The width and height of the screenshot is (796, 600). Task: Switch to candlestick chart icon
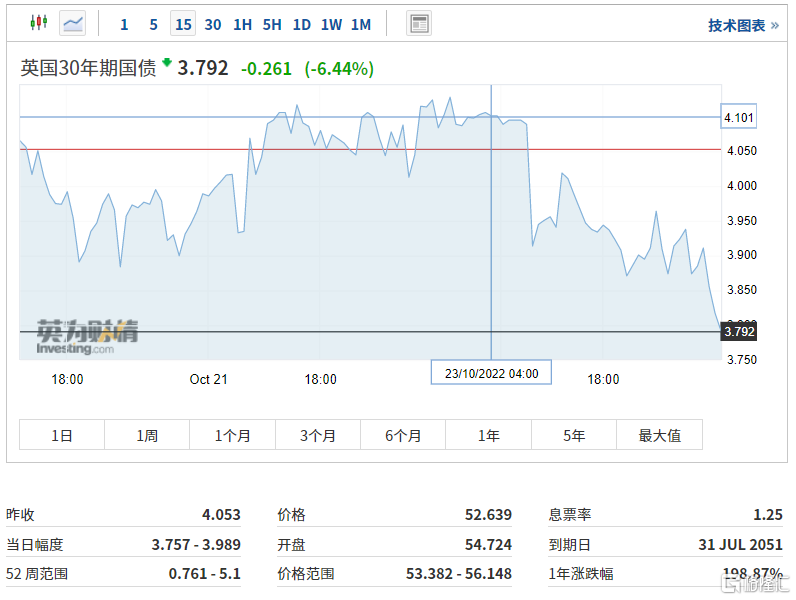pos(39,23)
